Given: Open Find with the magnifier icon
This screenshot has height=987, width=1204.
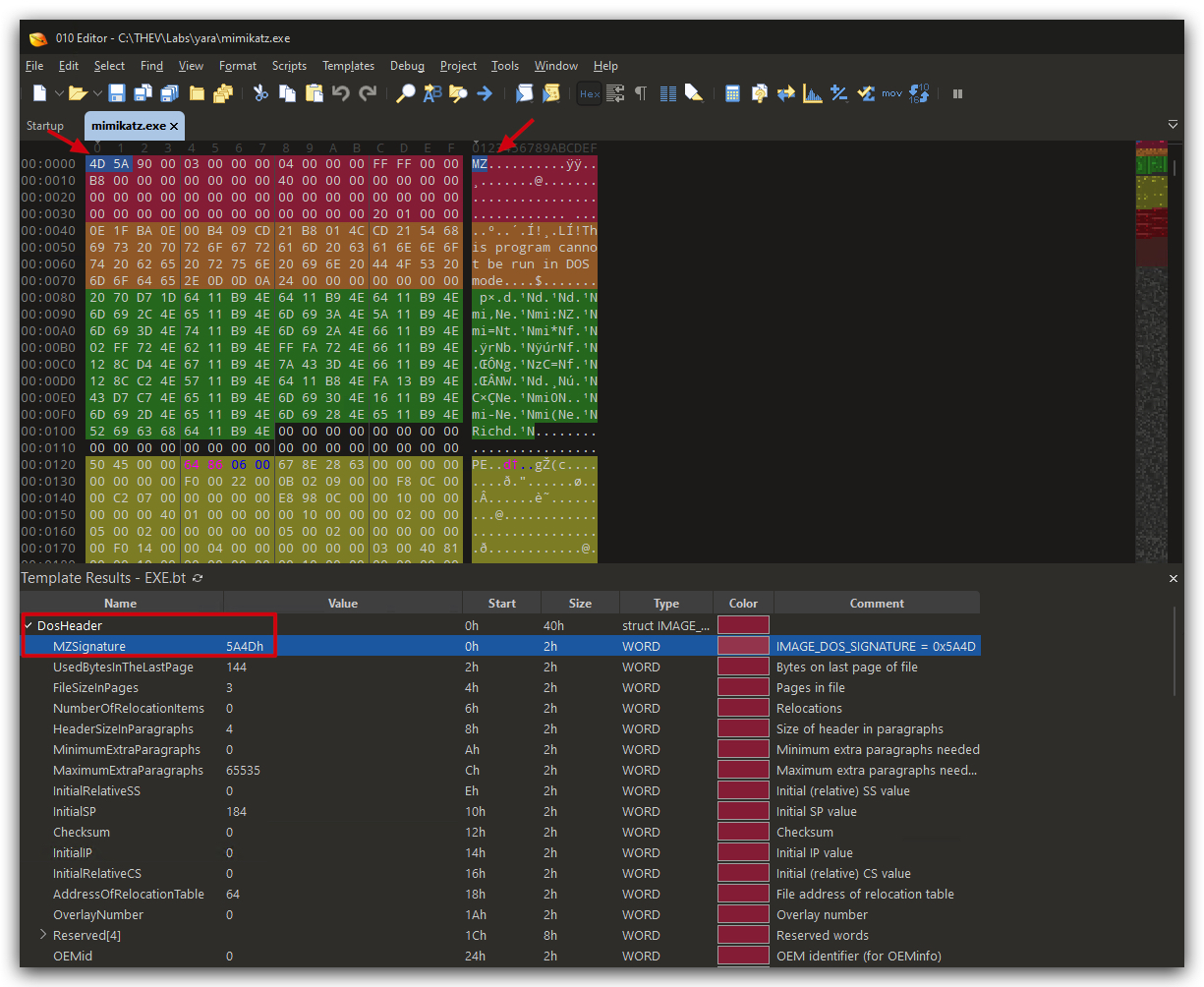Looking at the screenshot, I should (405, 93).
